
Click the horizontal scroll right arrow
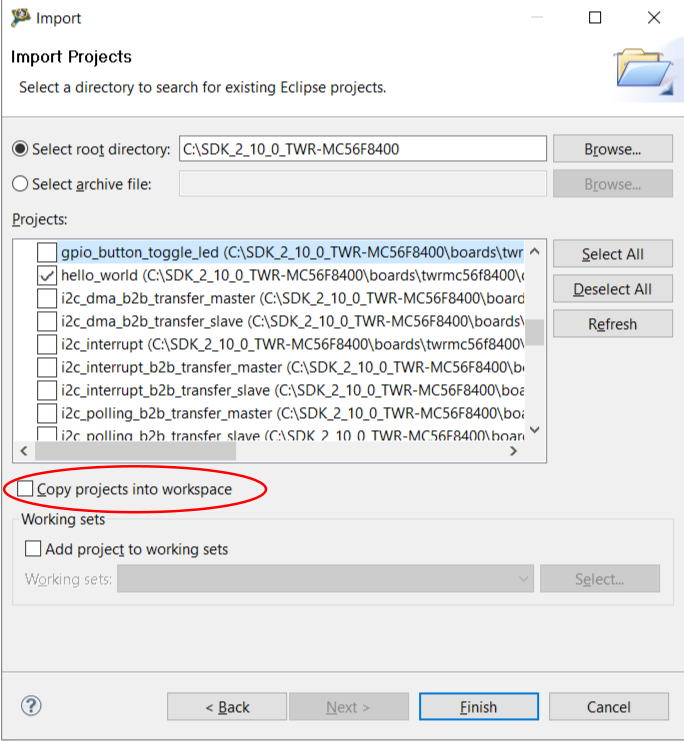click(x=514, y=451)
